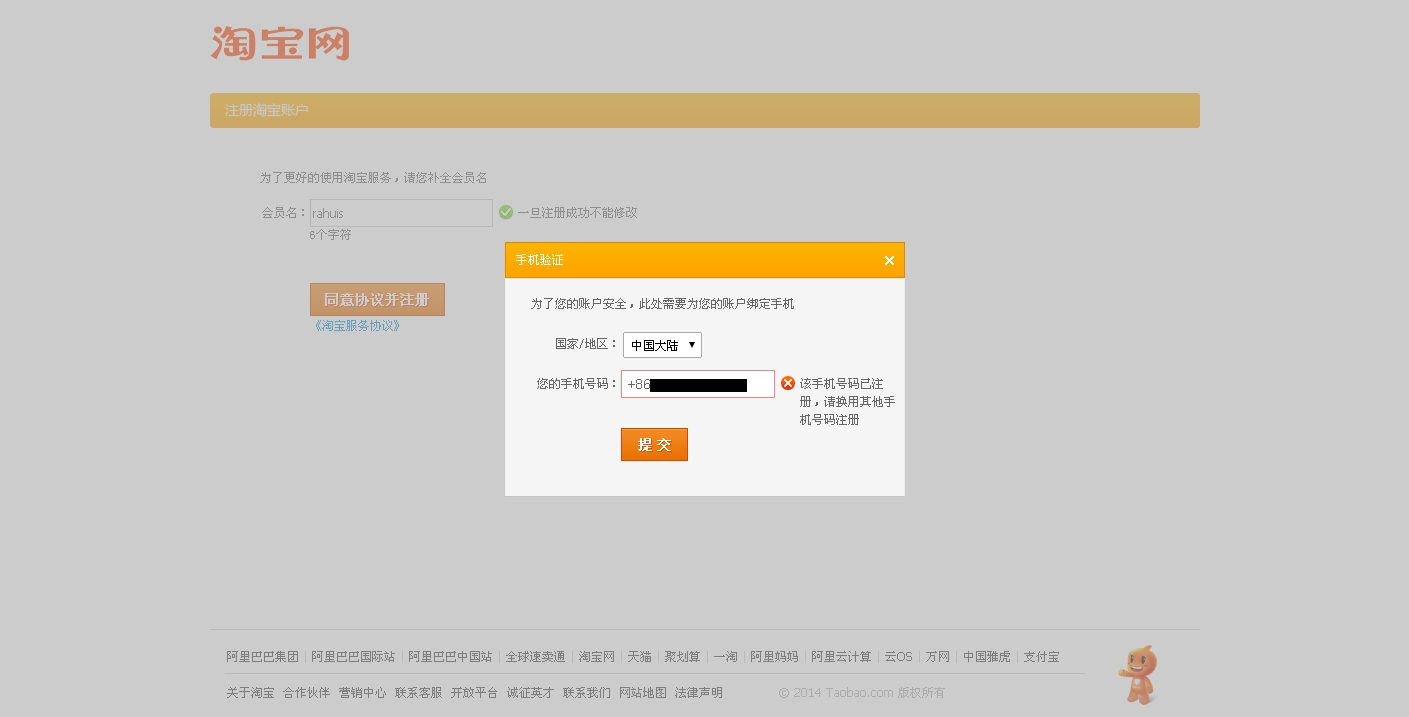Click the 提交 submit button
The width and height of the screenshot is (1409, 717).
click(x=654, y=444)
